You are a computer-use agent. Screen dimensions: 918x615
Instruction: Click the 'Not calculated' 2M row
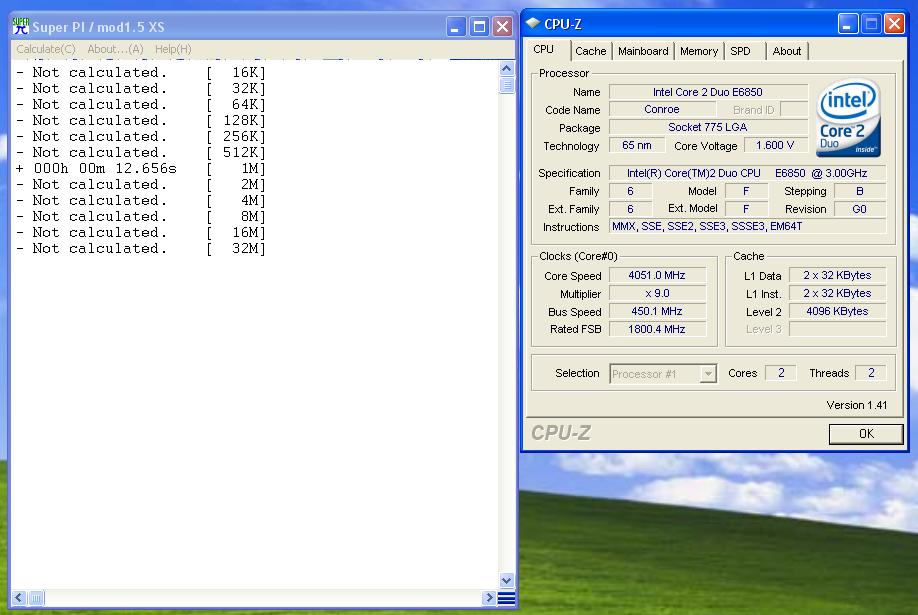[141, 184]
